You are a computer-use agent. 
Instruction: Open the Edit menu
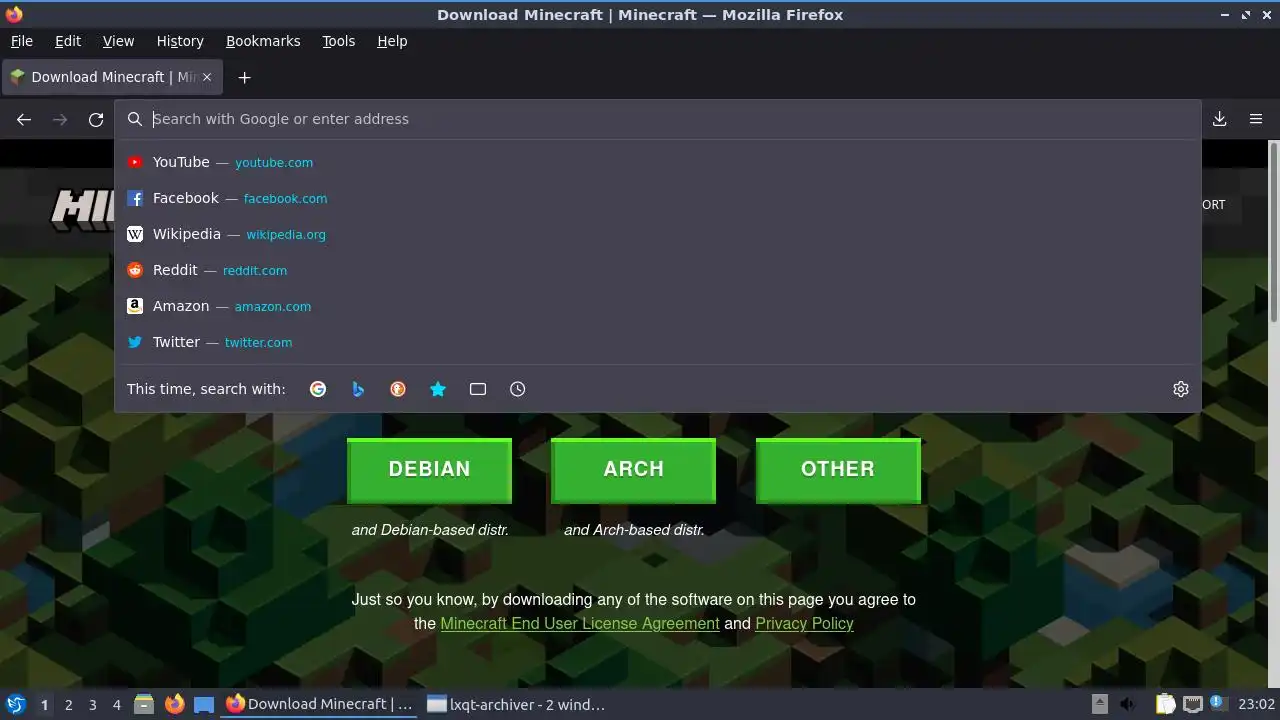[68, 41]
